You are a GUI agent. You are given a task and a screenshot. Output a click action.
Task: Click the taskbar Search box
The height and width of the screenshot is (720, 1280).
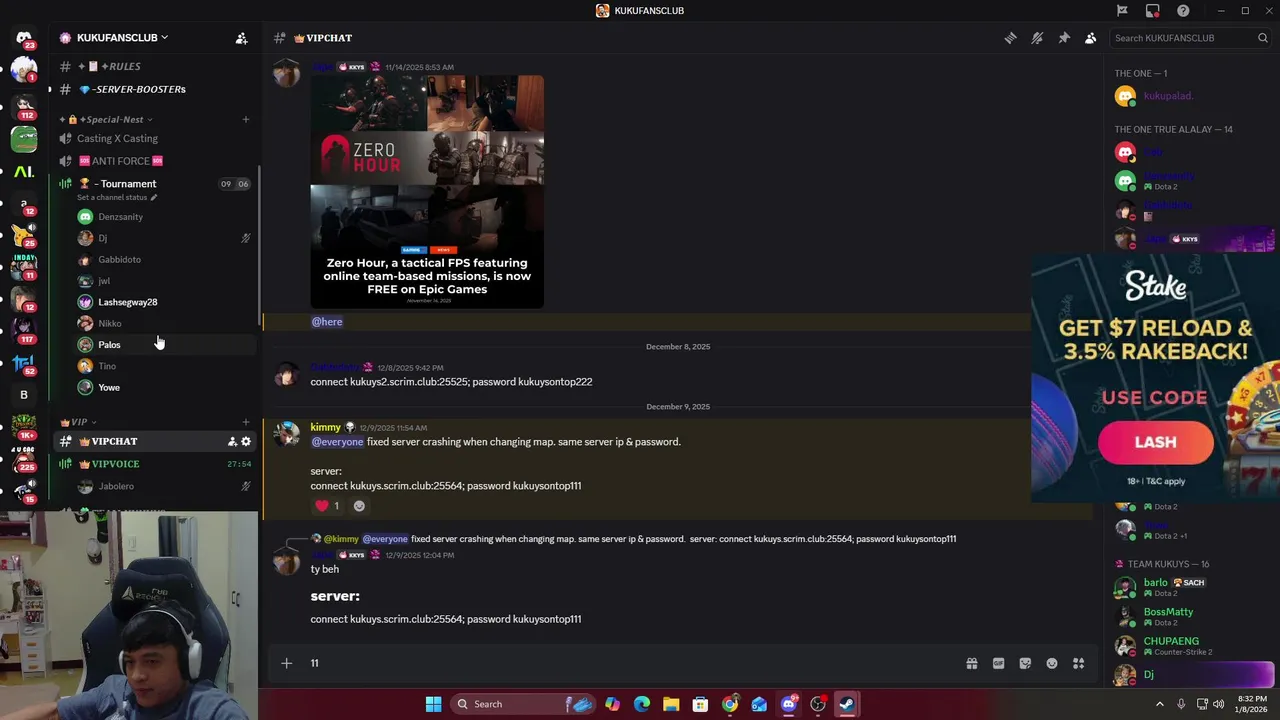pos(523,704)
